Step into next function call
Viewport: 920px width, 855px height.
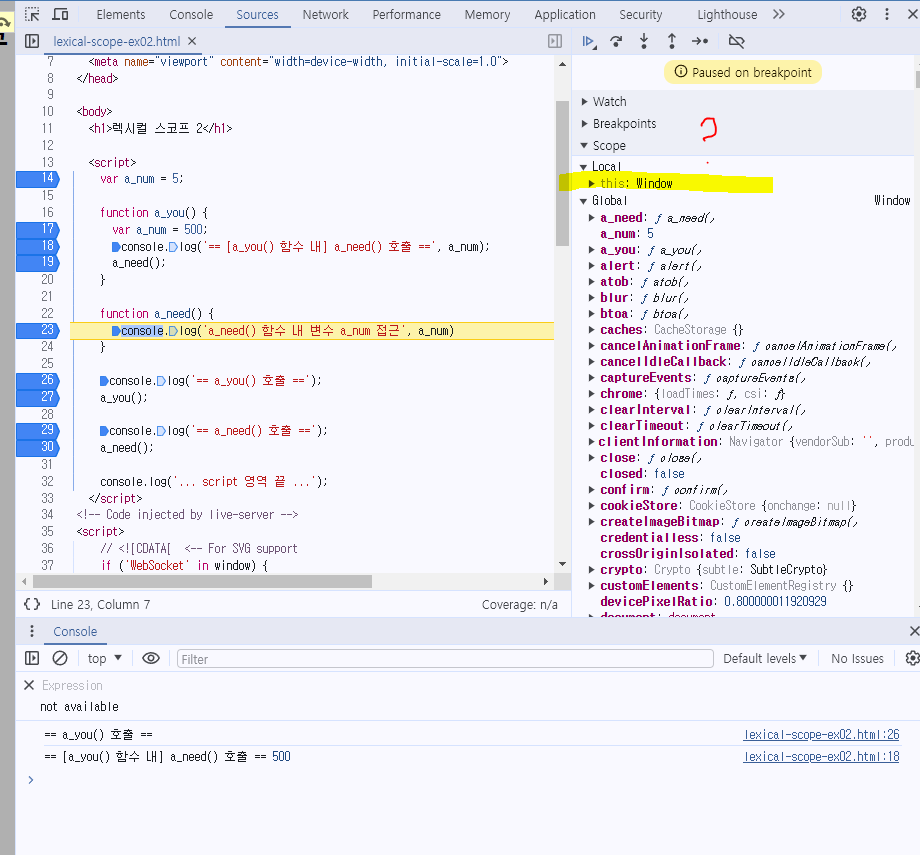(x=644, y=41)
